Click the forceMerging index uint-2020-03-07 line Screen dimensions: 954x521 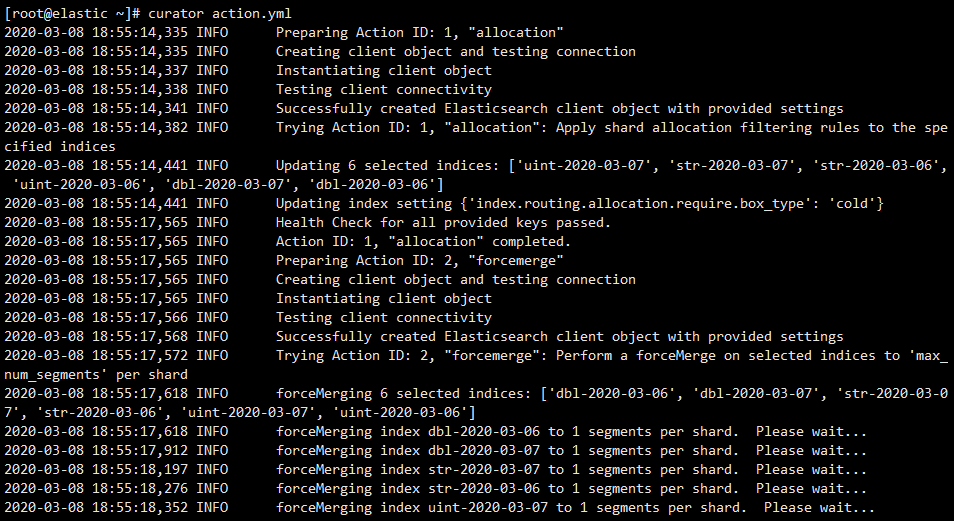[575, 508]
